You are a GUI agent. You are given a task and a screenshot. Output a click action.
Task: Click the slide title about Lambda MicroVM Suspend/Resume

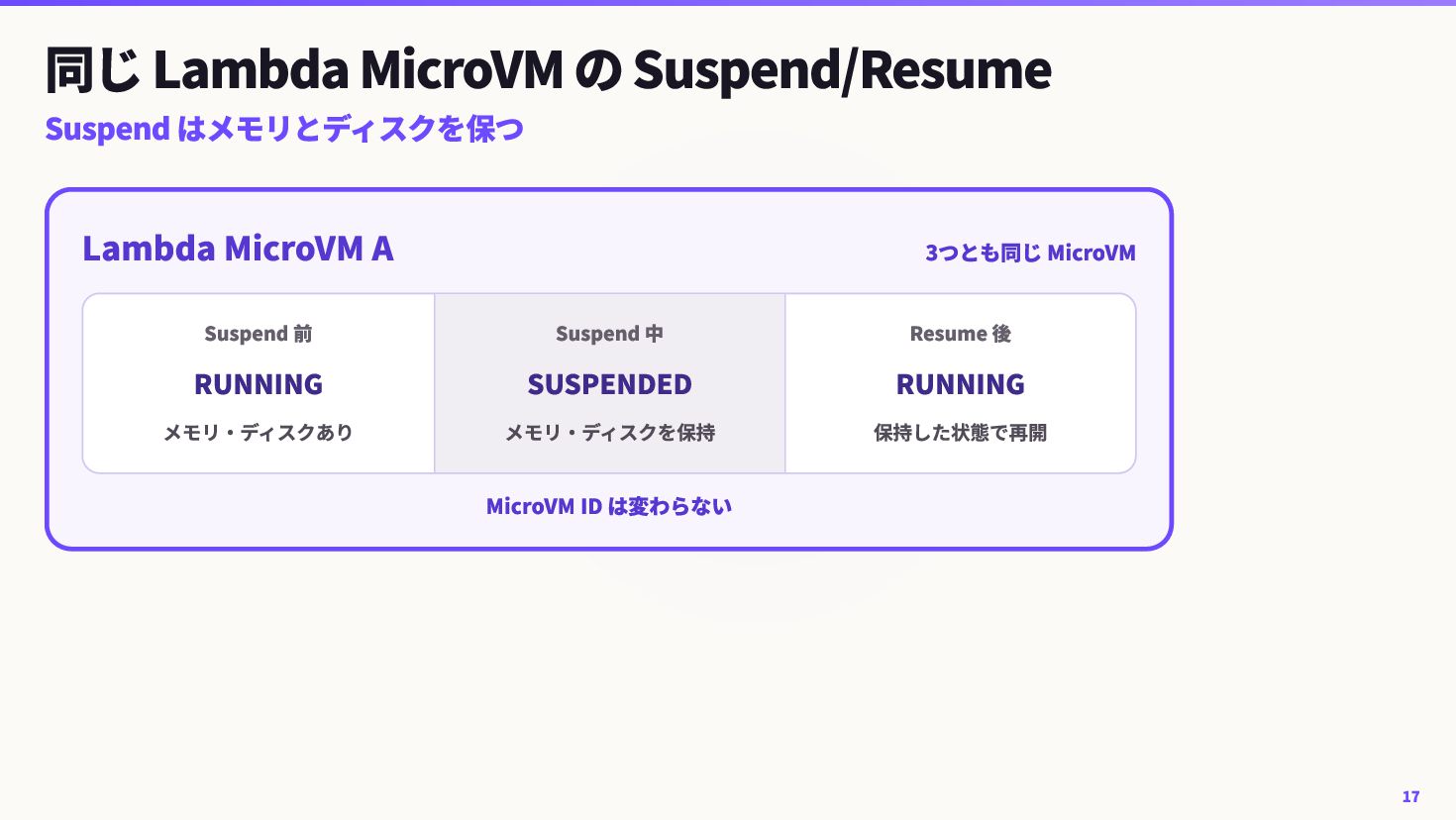(x=548, y=69)
